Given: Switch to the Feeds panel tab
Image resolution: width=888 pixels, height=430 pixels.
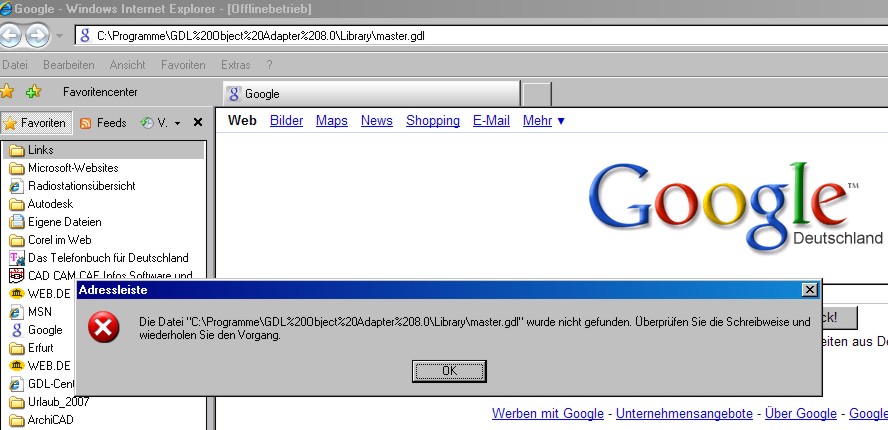Looking at the screenshot, I should [103, 123].
